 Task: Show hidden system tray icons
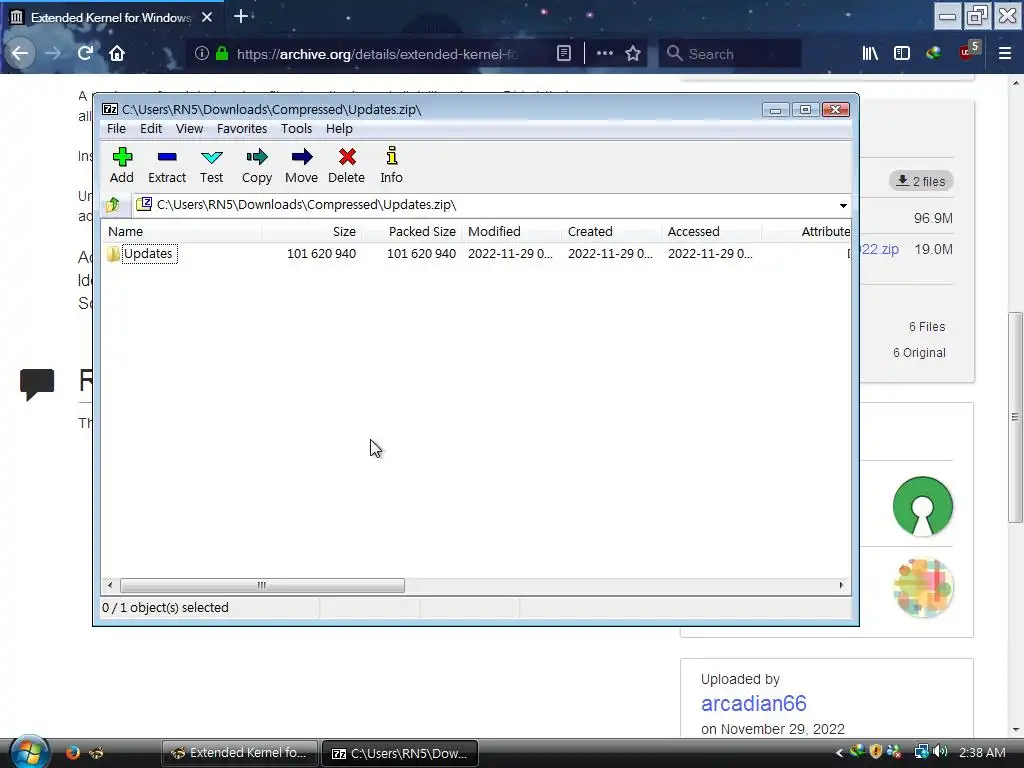pos(839,752)
